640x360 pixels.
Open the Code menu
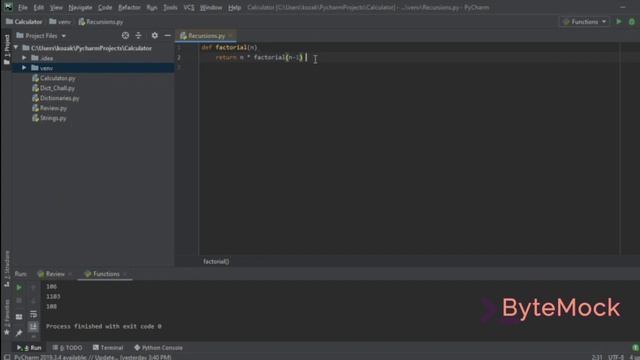pyautogui.click(x=105, y=7)
